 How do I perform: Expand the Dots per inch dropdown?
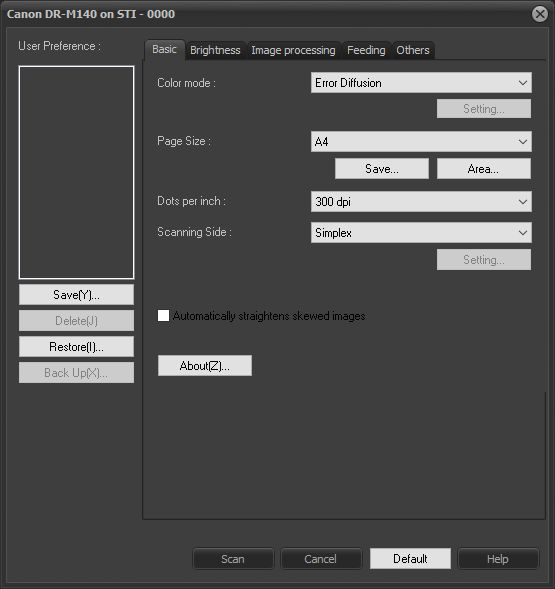tap(421, 202)
